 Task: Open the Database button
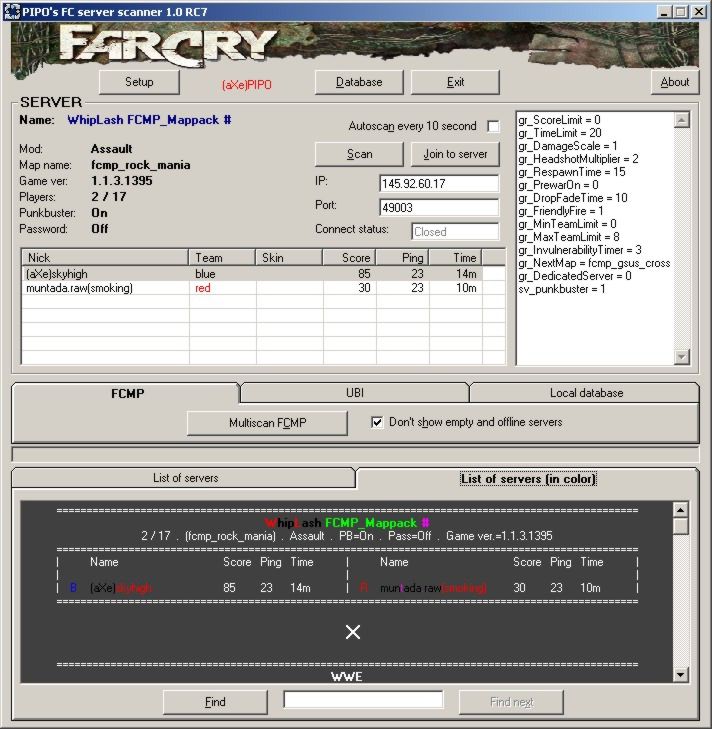click(x=359, y=82)
